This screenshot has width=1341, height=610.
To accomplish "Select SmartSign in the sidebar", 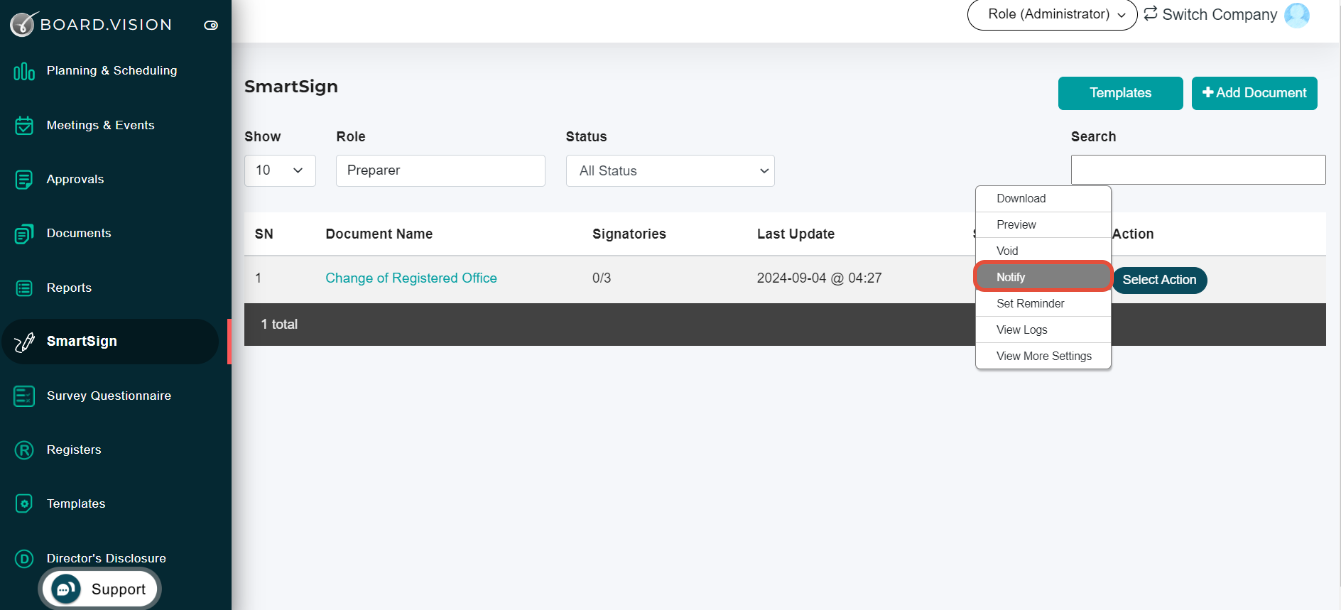I will pos(110,342).
